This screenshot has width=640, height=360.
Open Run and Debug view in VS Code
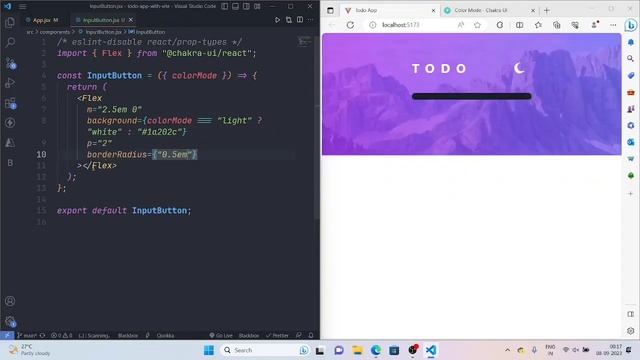[x=10, y=82]
